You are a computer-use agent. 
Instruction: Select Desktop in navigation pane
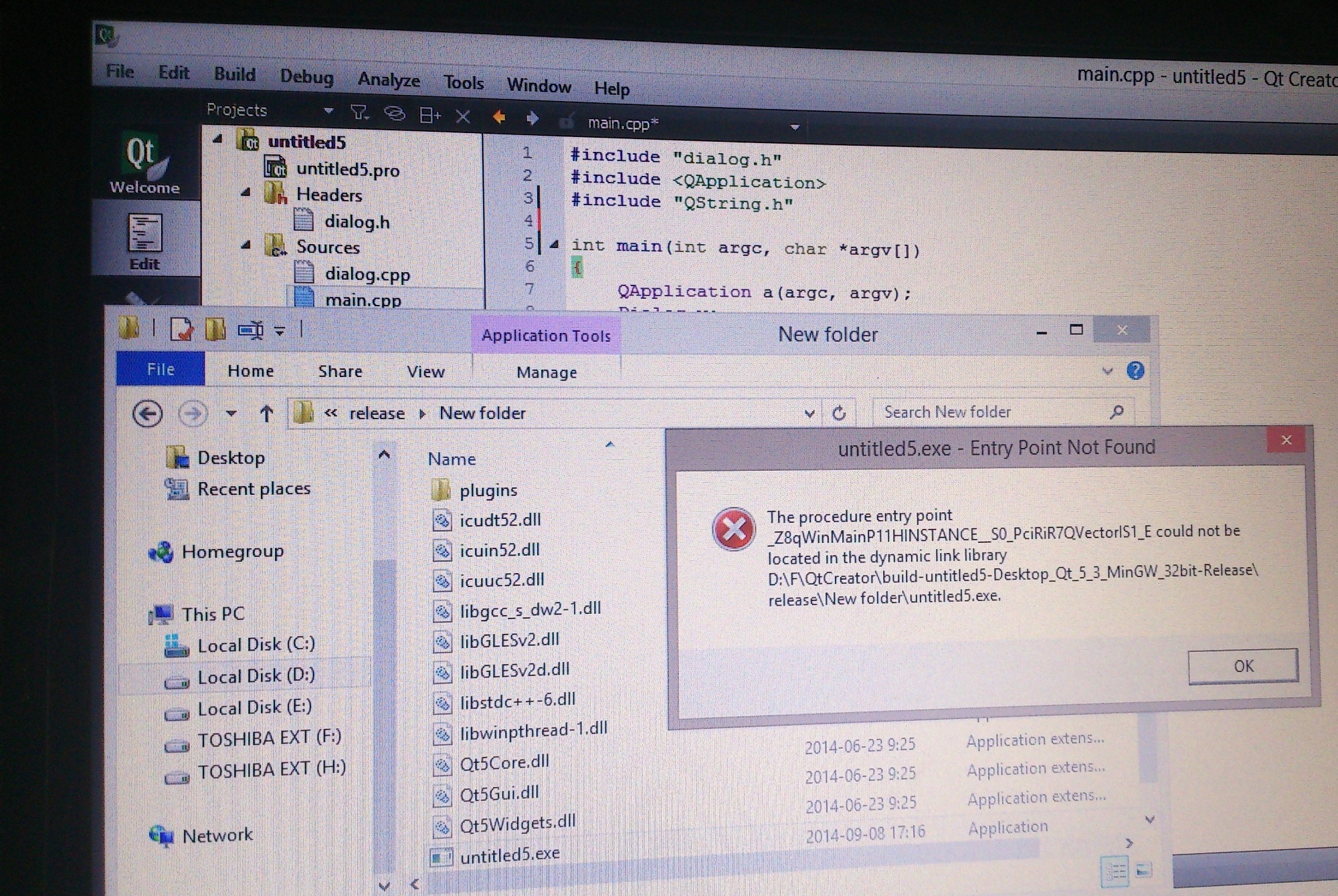pos(231,457)
